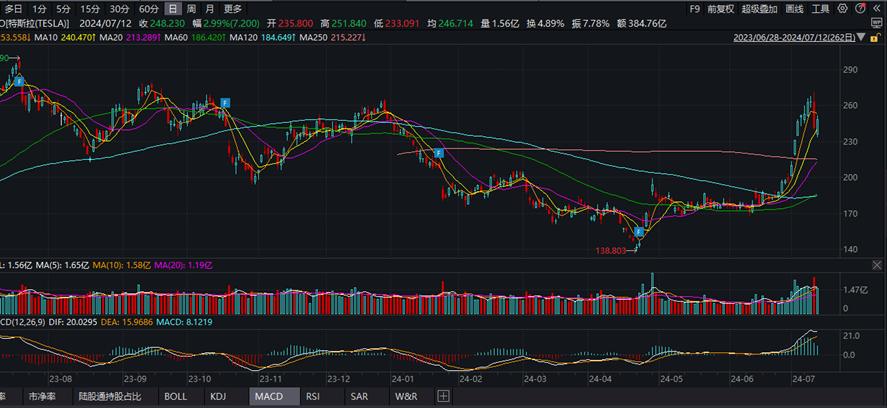This screenshot has width=887, height=408.
Task: Open the 画线 drawing tools
Action: [x=795, y=8]
